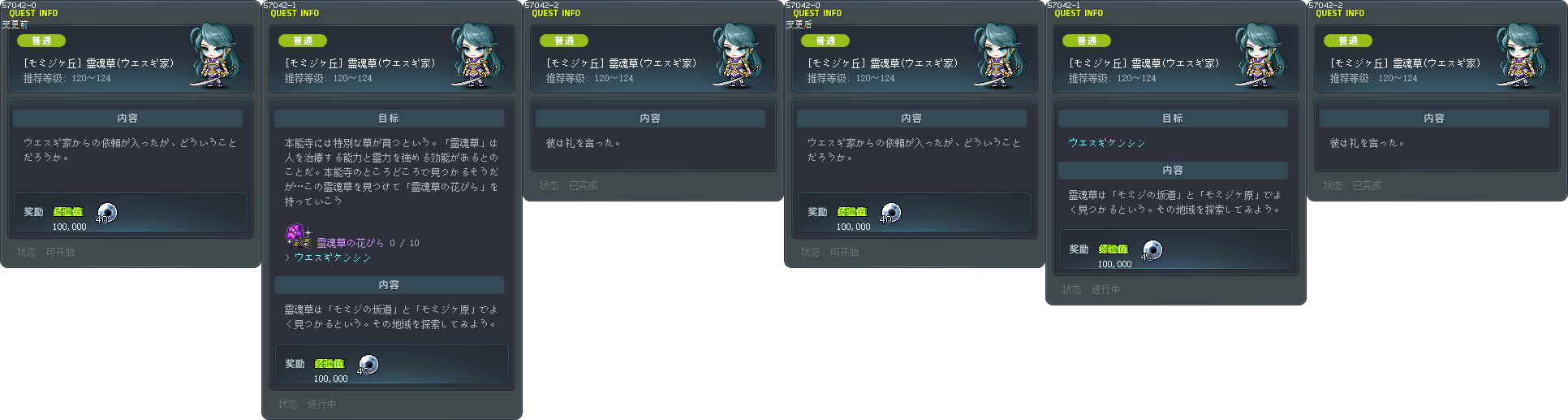Click QUEST INFO title of 変更前 panel
This screenshot has width=1568, height=420.
coord(33,14)
